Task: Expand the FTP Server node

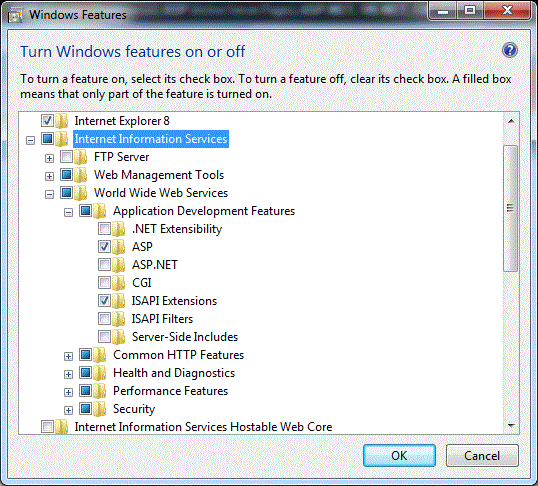Action: coord(49,158)
